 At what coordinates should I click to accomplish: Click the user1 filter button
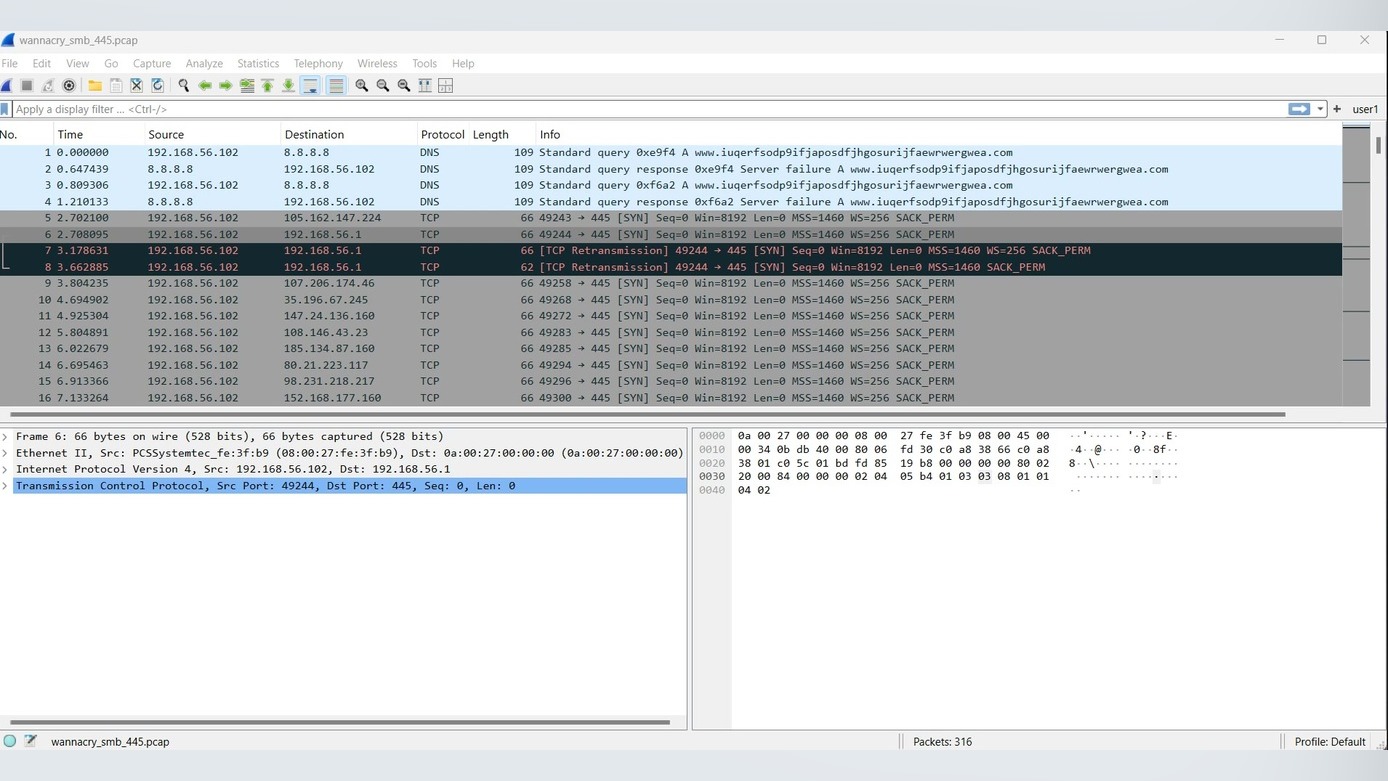1365,109
